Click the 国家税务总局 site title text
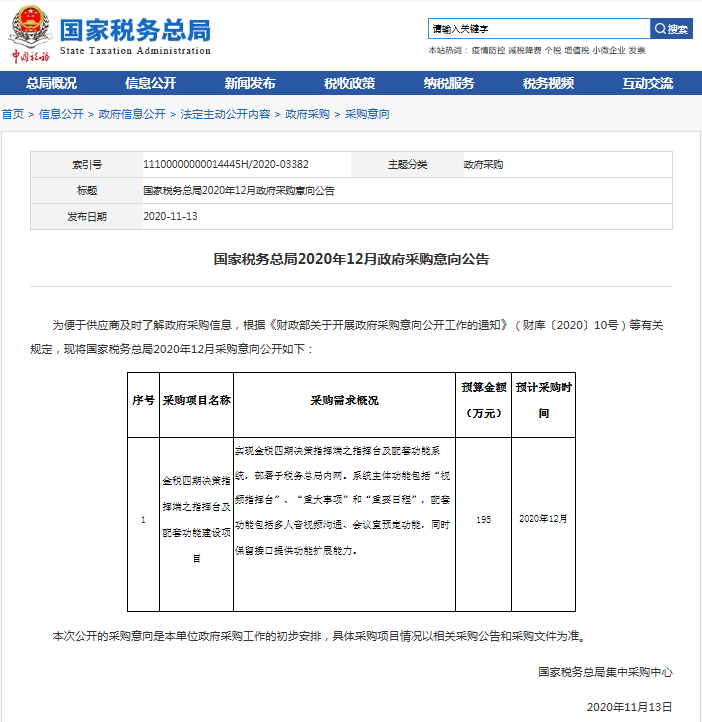The width and height of the screenshot is (702, 722). (x=135, y=31)
